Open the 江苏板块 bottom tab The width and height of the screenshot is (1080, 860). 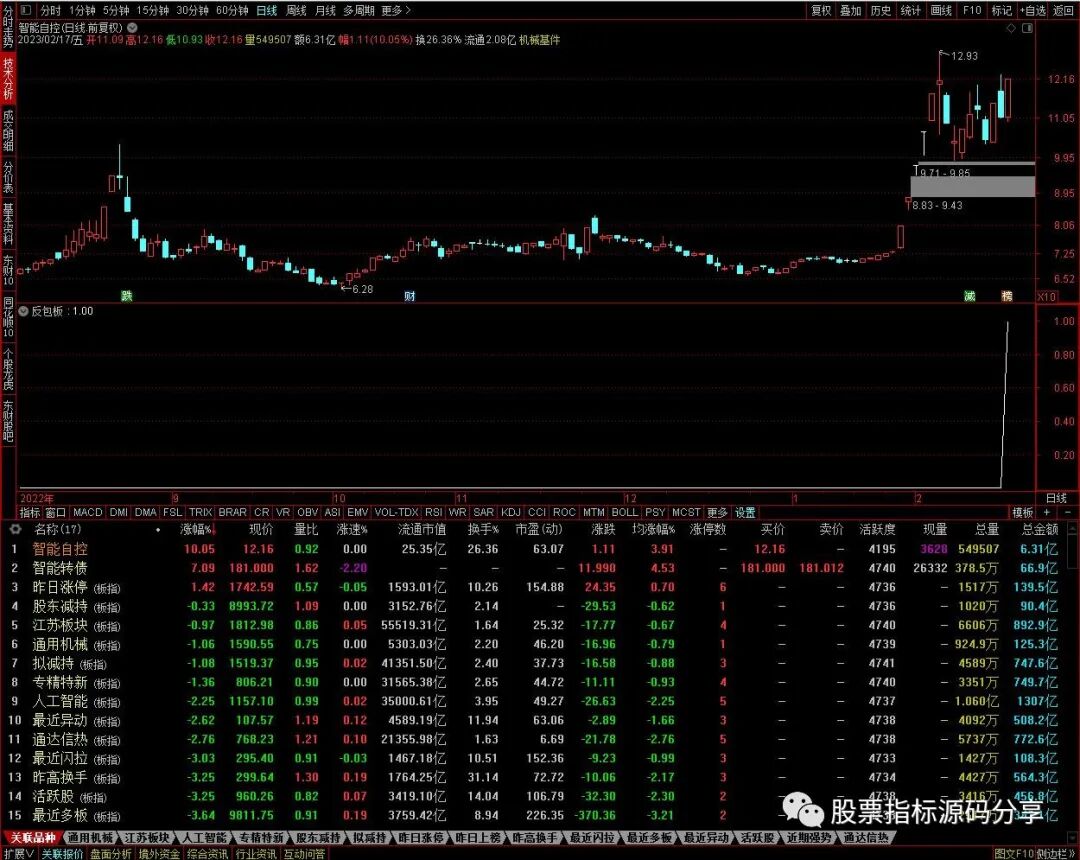[x=147, y=838]
